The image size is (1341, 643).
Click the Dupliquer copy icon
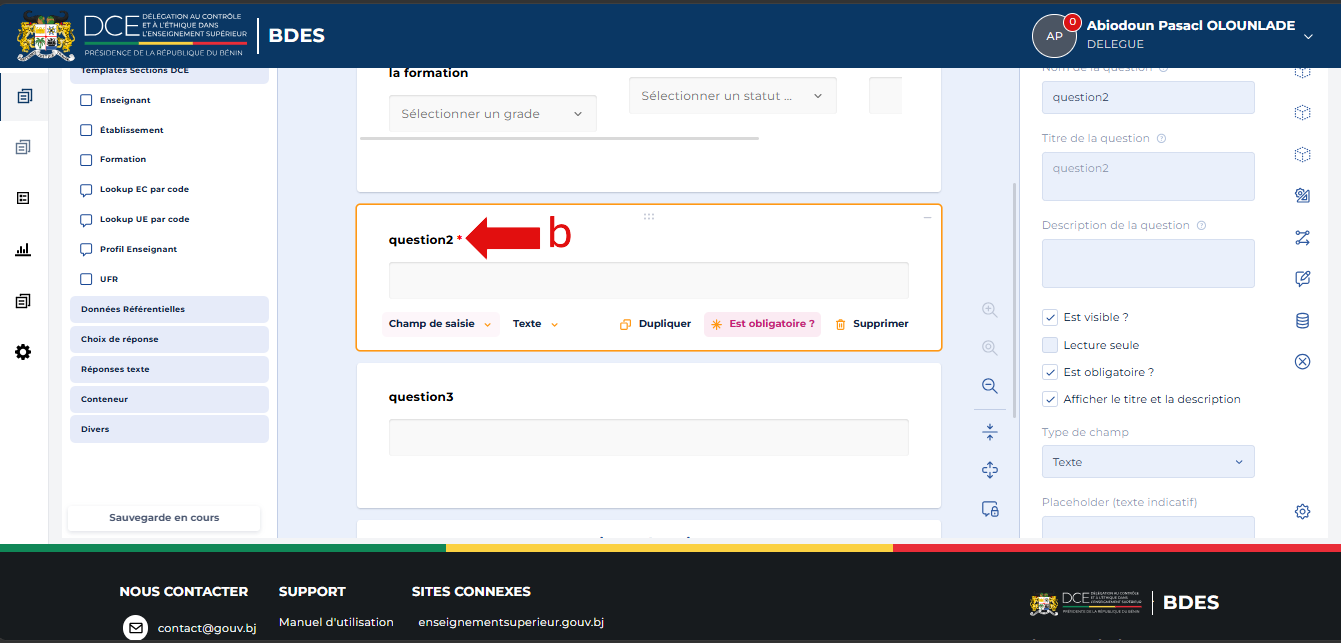(x=625, y=324)
